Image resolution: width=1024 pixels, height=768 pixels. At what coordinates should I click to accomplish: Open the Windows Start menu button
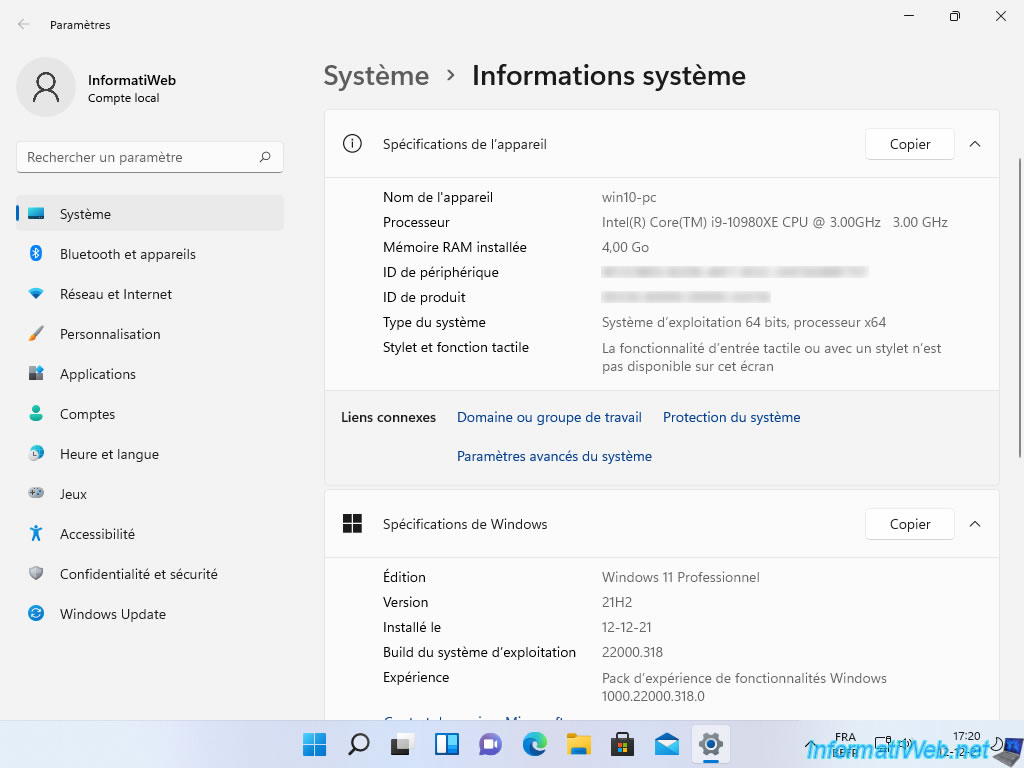(x=314, y=744)
